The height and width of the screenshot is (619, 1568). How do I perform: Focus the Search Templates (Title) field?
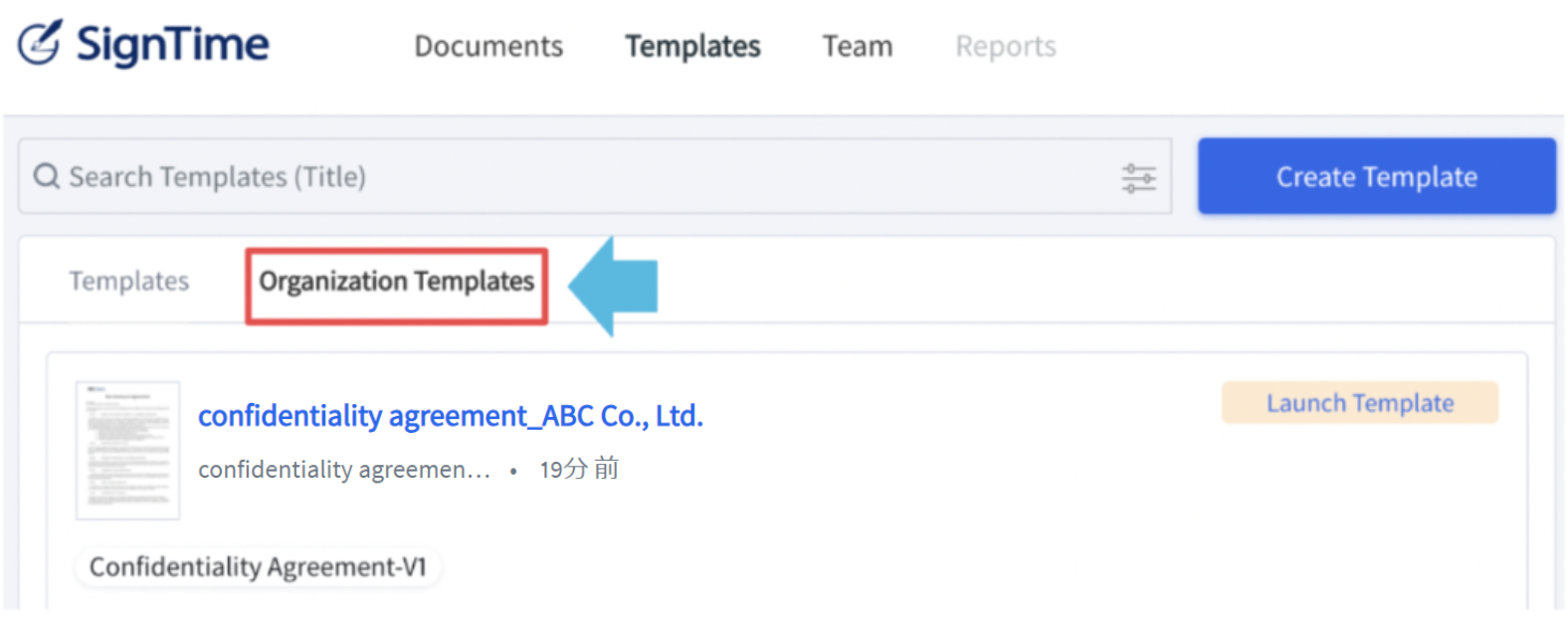pos(595,176)
